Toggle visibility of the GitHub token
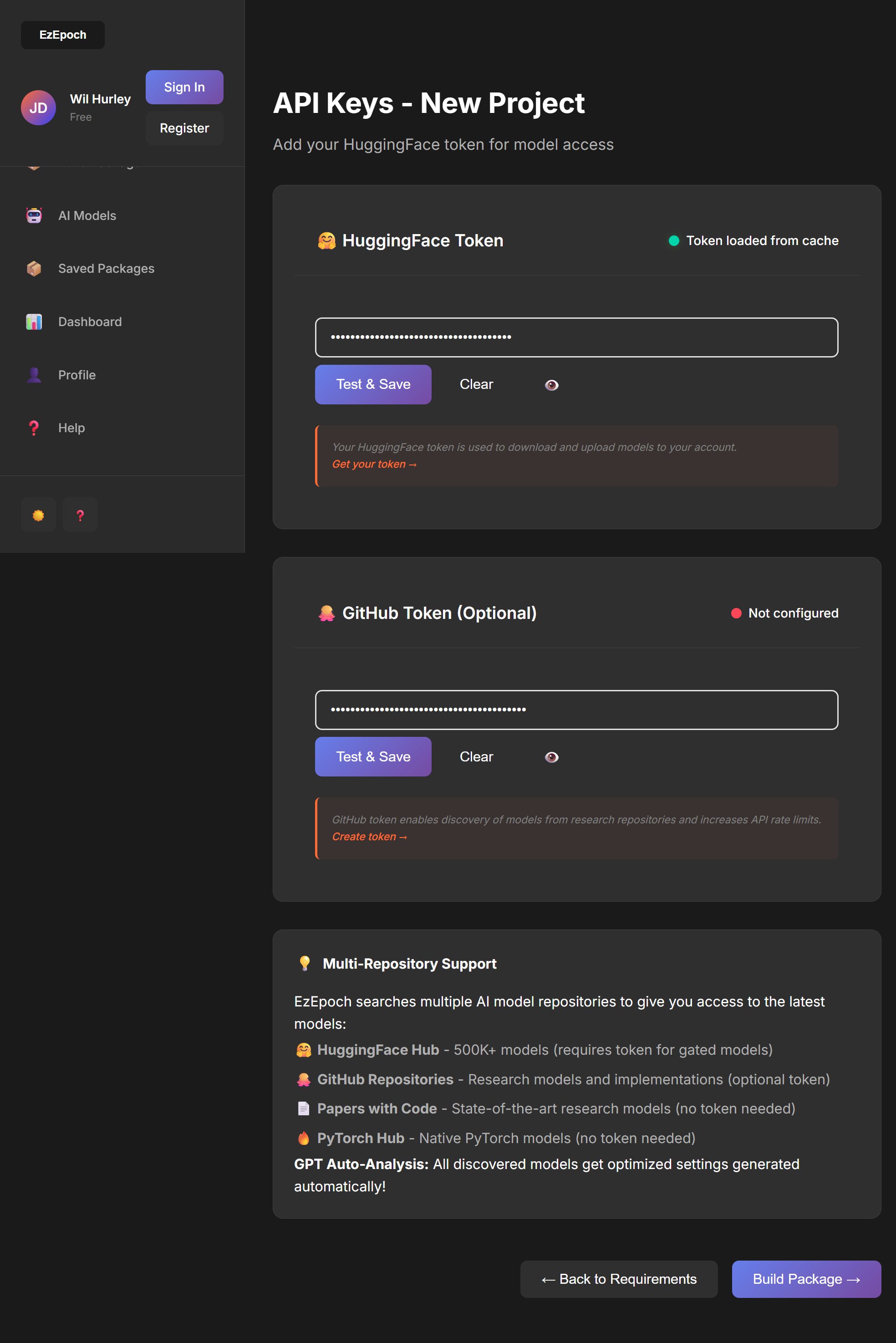Image resolution: width=896 pixels, height=1343 pixels. click(551, 756)
